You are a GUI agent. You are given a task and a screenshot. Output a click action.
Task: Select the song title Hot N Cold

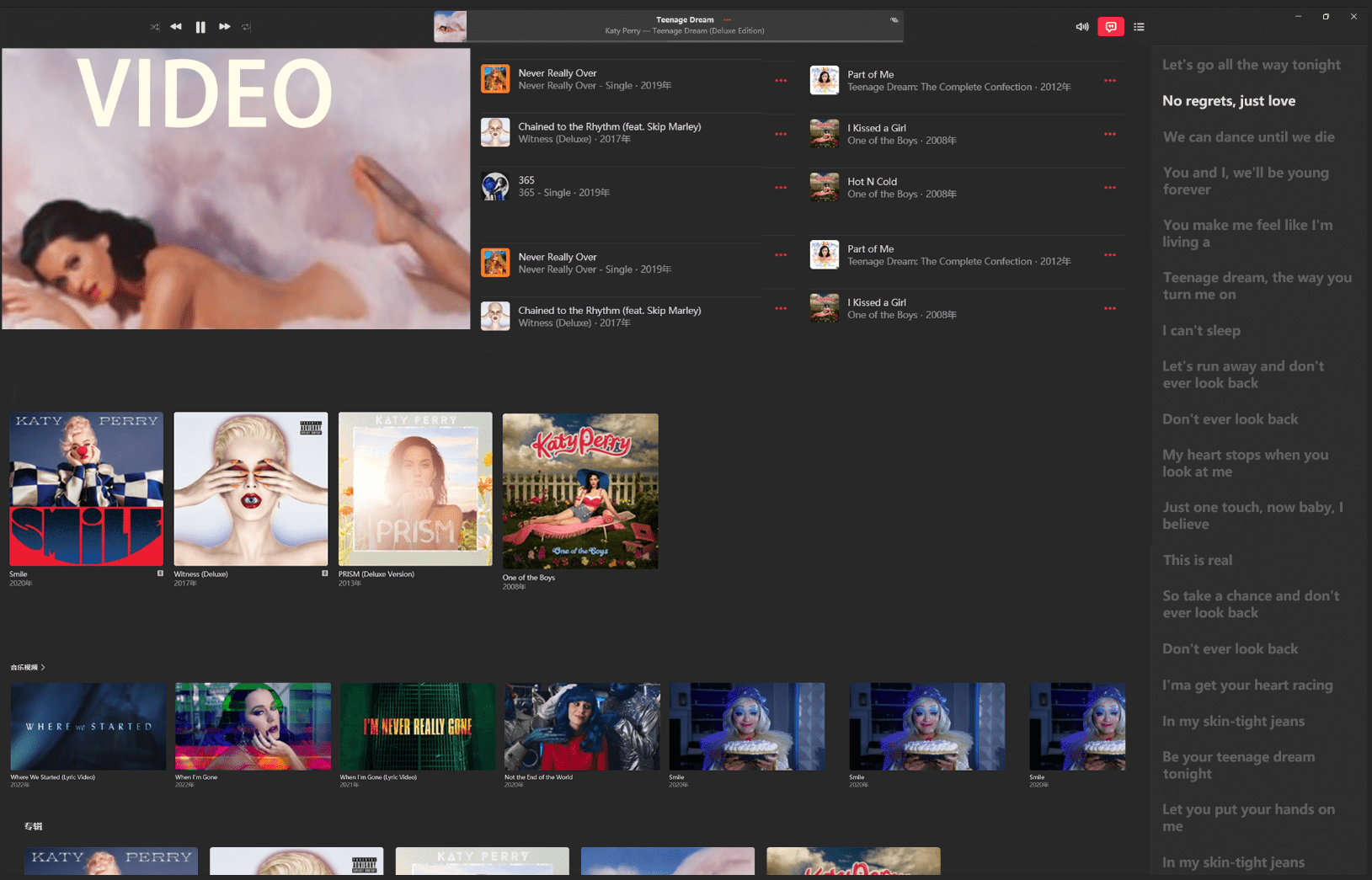[872, 182]
